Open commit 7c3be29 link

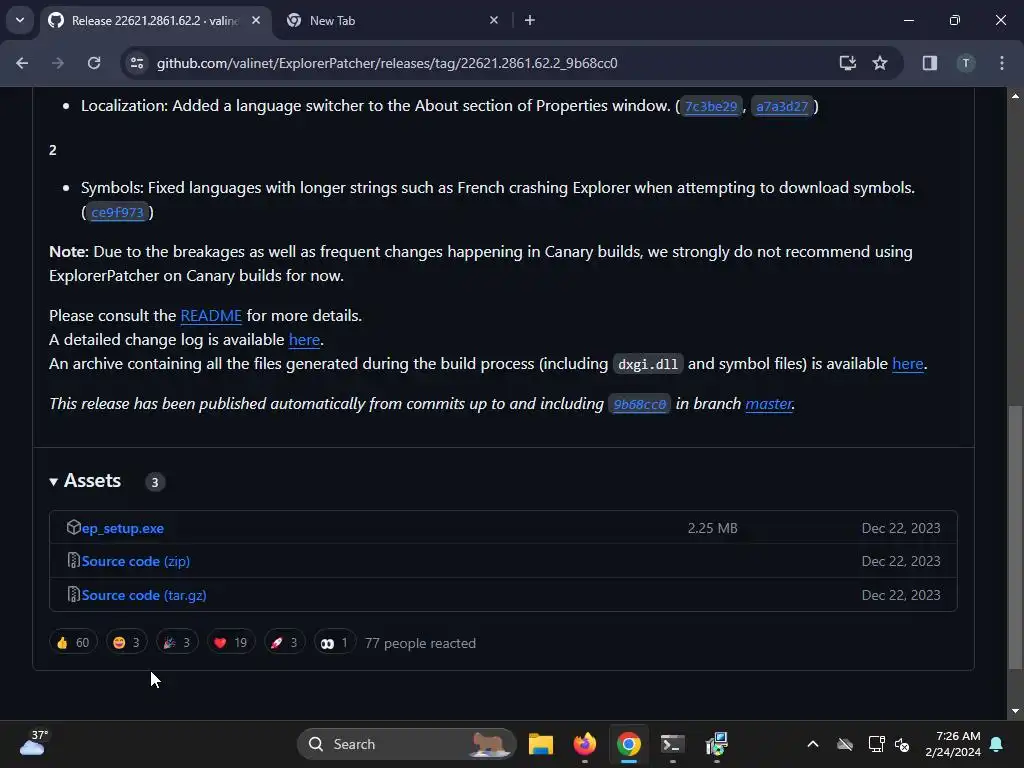point(711,106)
